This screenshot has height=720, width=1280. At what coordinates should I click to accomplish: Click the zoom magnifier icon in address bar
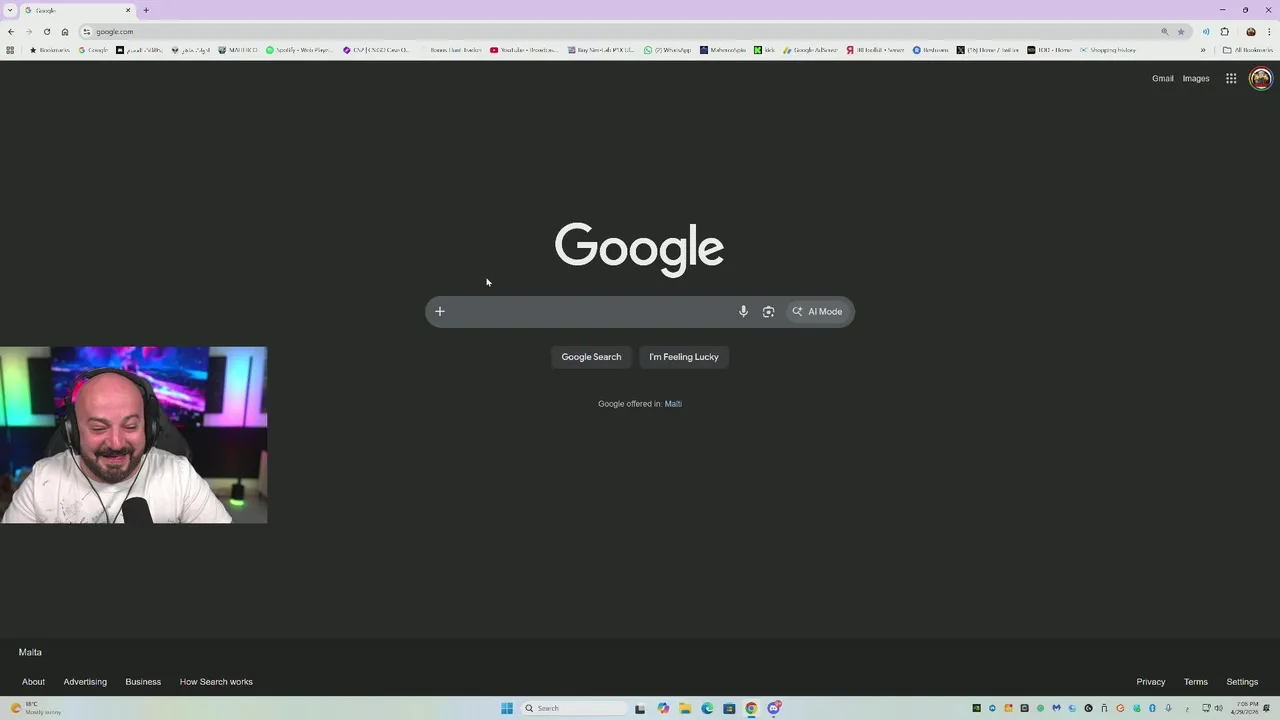(x=1164, y=31)
